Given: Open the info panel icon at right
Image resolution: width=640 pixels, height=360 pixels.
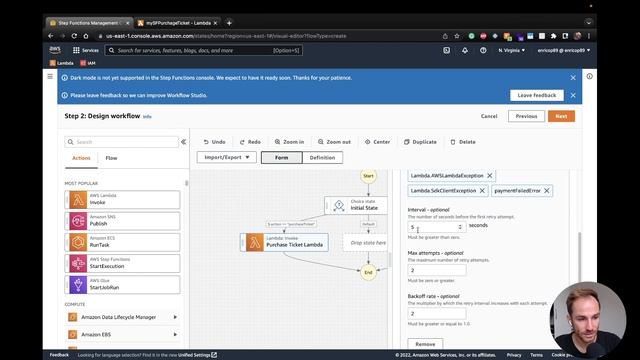Looking at the screenshot, I should click(589, 76).
